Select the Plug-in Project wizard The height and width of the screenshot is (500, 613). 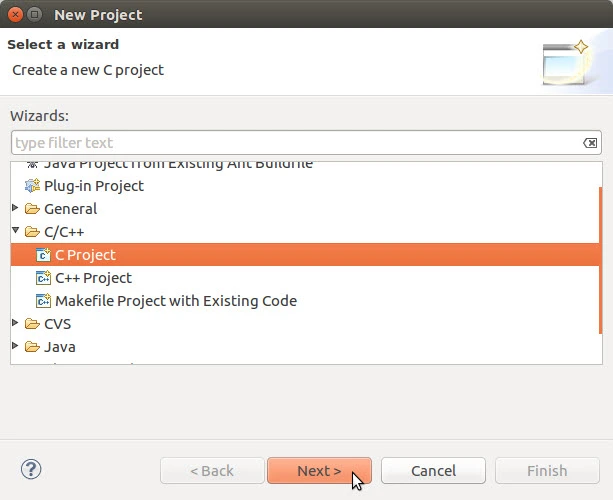(93, 186)
